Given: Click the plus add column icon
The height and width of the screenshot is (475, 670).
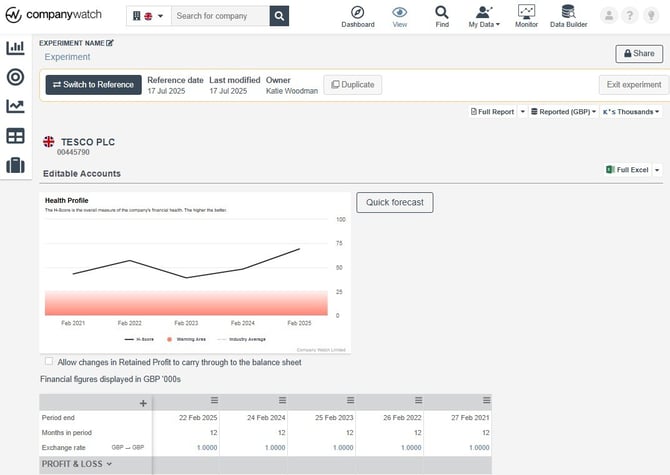Looking at the screenshot, I should click(x=143, y=403).
